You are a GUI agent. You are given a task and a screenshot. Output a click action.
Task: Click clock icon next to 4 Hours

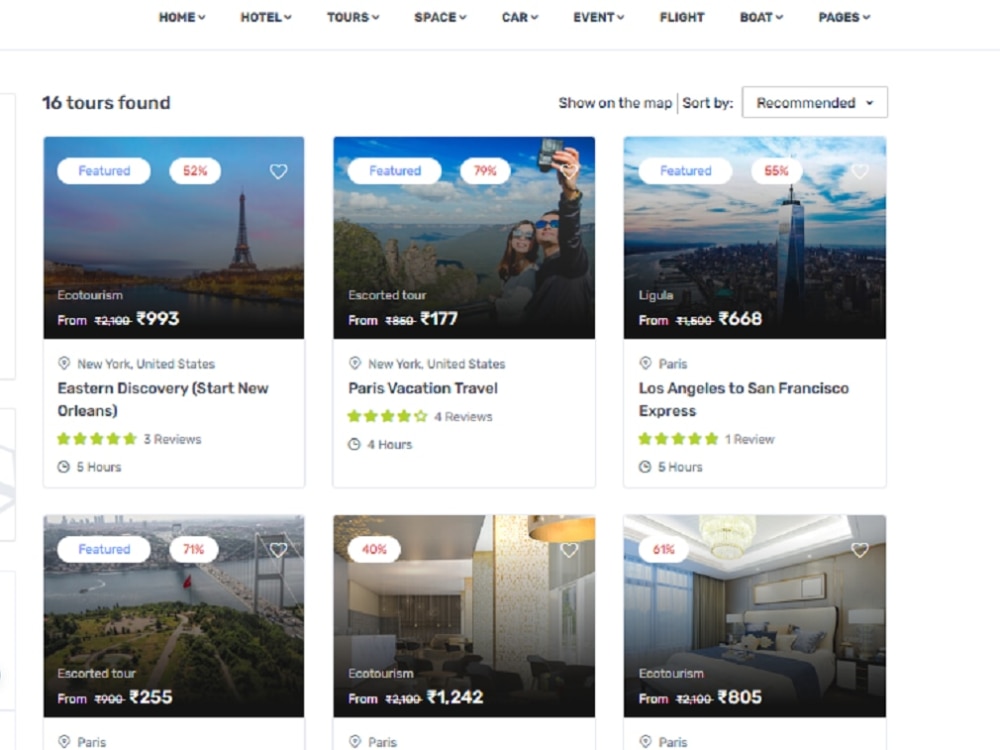(x=354, y=445)
